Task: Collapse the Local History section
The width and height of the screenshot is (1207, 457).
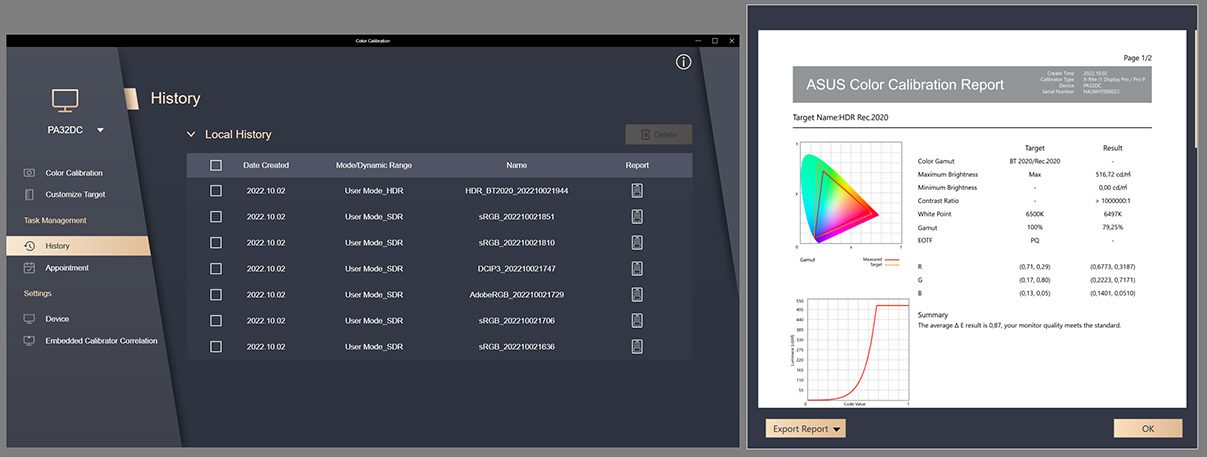Action: [x=191, y=134]
